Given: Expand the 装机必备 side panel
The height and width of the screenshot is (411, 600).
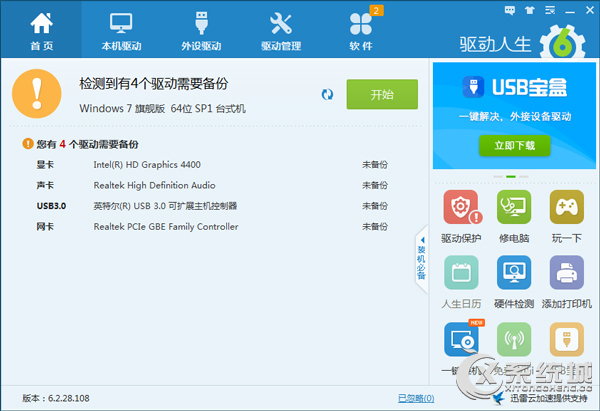Looking at the screenshot, I should [x=421, y=259].
